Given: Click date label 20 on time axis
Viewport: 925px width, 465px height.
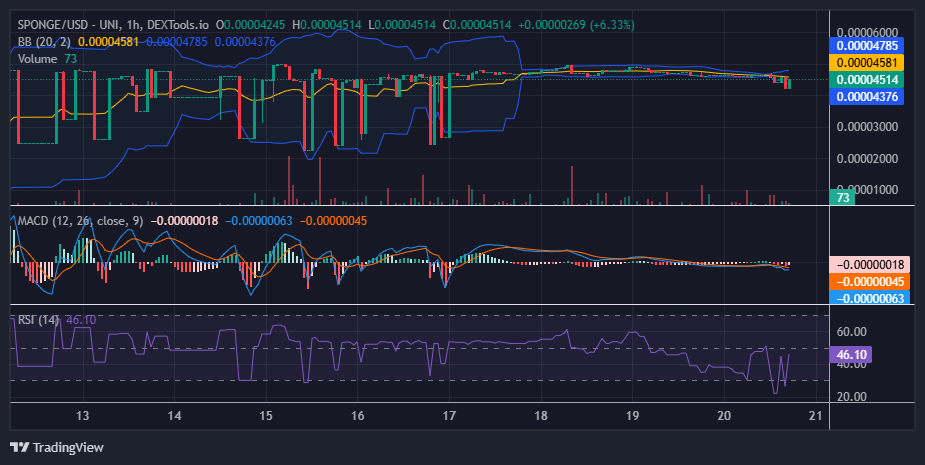Looking at the screenshot, I should click(724, 415).
